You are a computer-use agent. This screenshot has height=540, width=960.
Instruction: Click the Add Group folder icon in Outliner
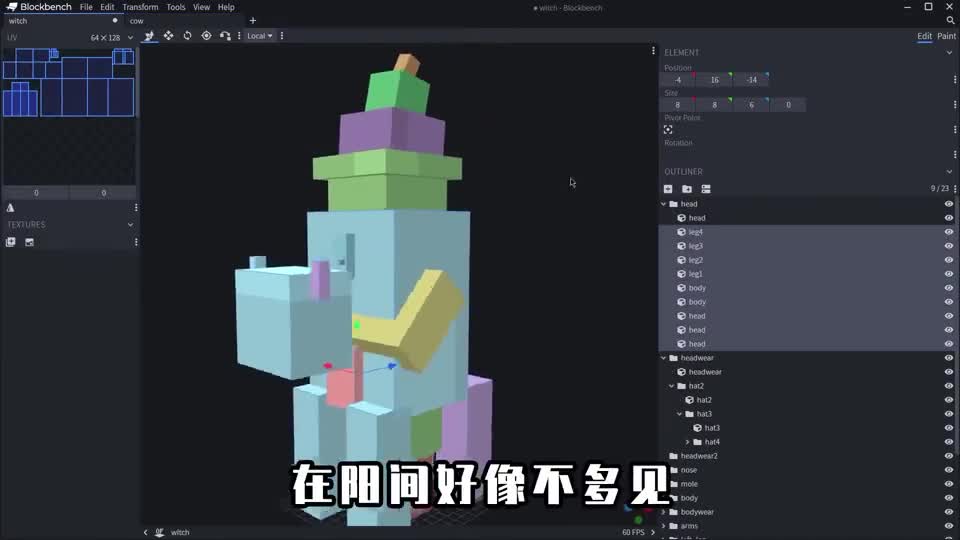click(x=687, y=189)
